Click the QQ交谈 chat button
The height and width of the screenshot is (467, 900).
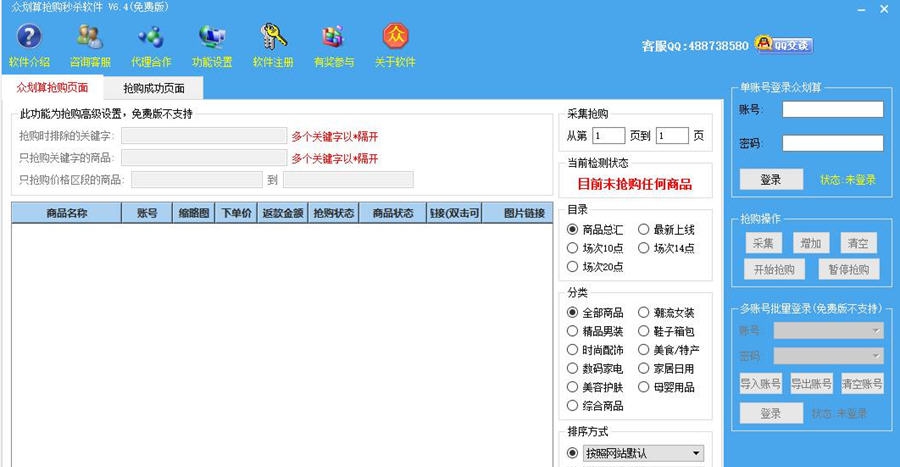pos(784,44)
